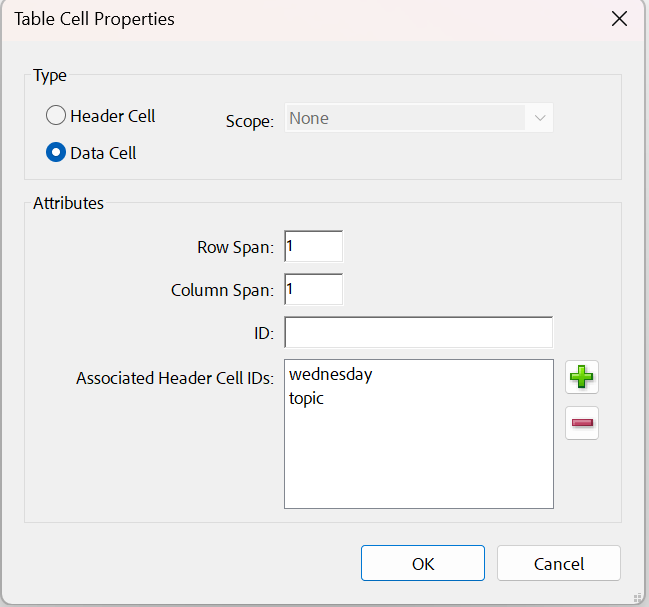Click the red minus remove header ID icon
Viewport: 649px width, 607px height.
tap(582, 422)
